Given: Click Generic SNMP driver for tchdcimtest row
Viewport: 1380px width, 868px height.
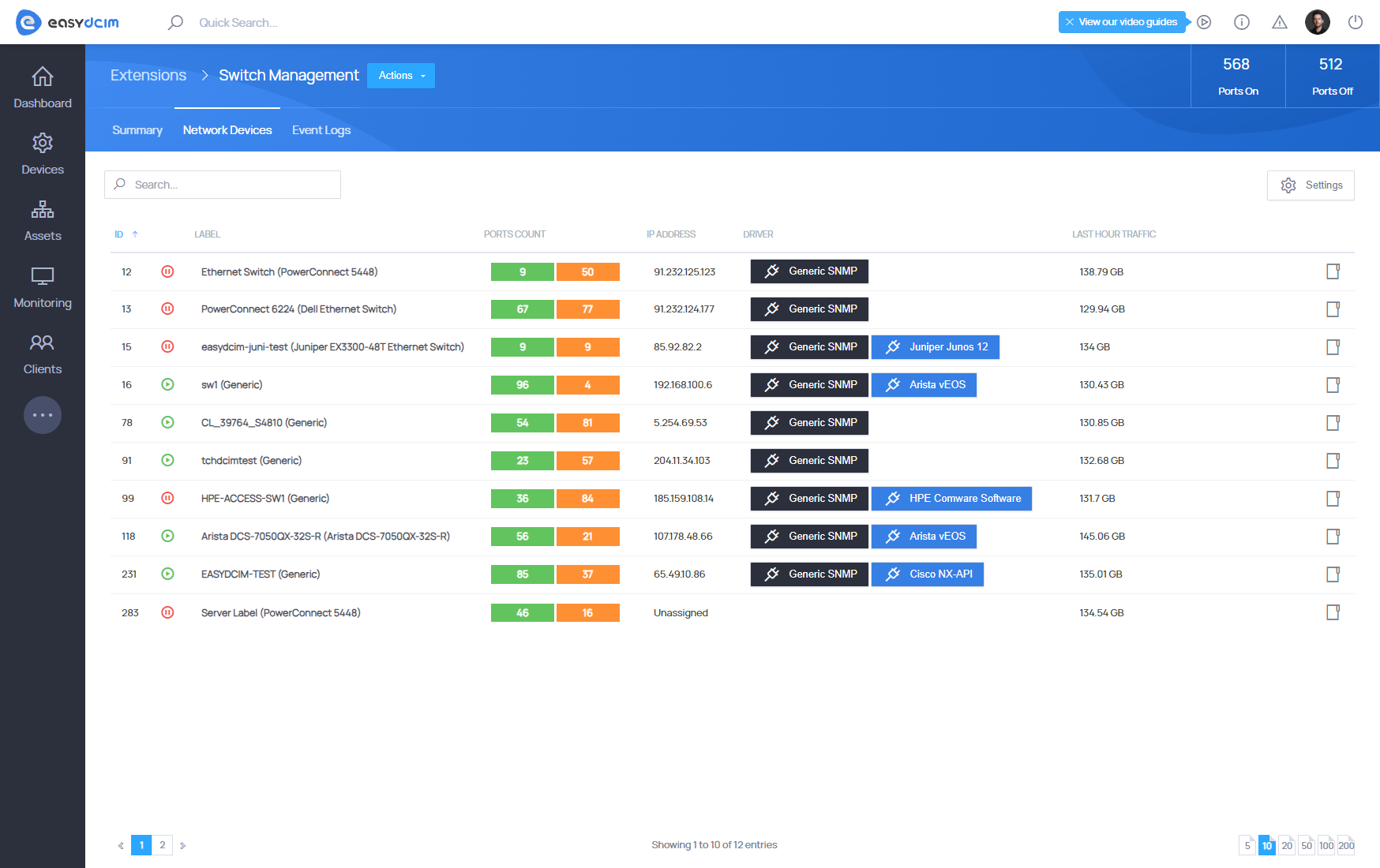Looking at the screenshot, I should point(809,461).
